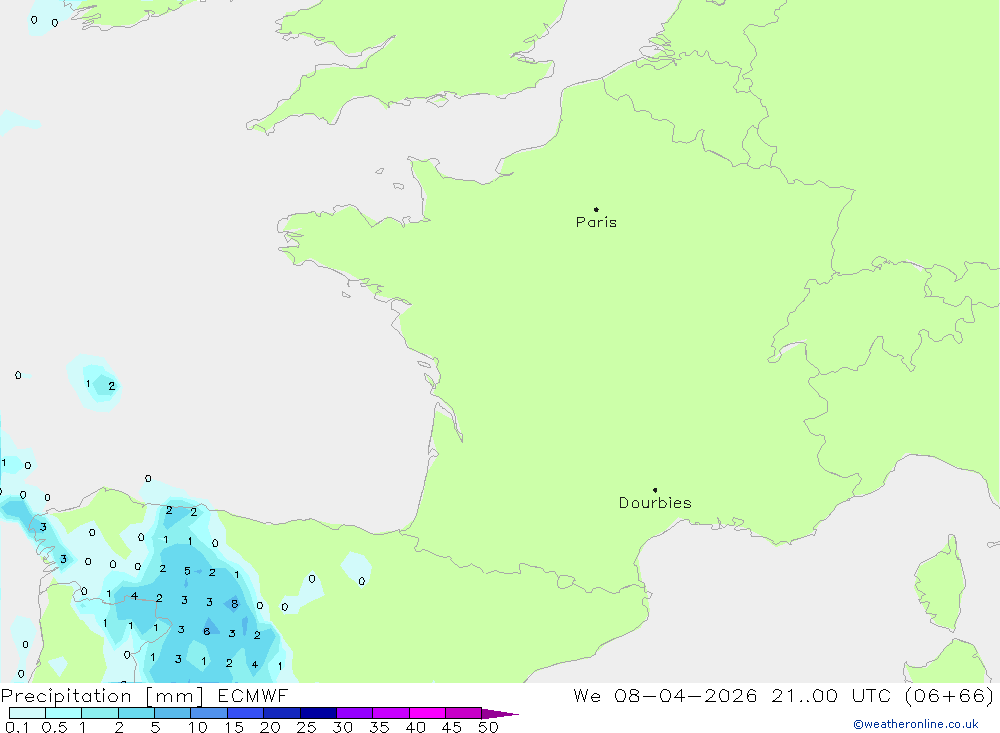
Task: Pick the 0.1–0.5 mm legend color swatch
Action: pos(27,713)
